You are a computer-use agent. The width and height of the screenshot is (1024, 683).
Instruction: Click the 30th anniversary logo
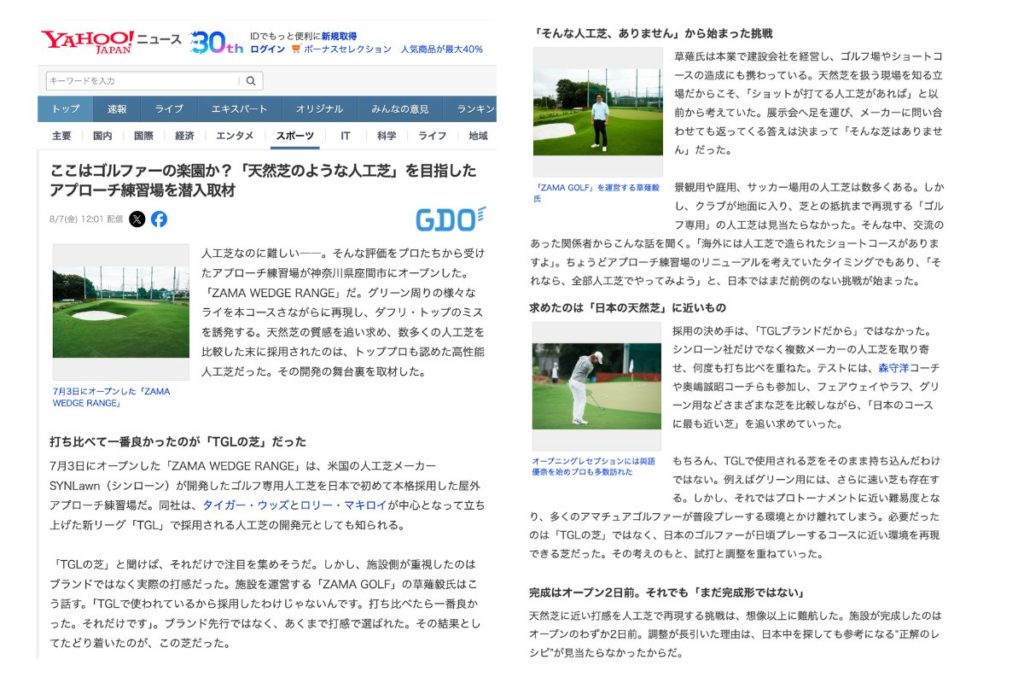[216, 43]
